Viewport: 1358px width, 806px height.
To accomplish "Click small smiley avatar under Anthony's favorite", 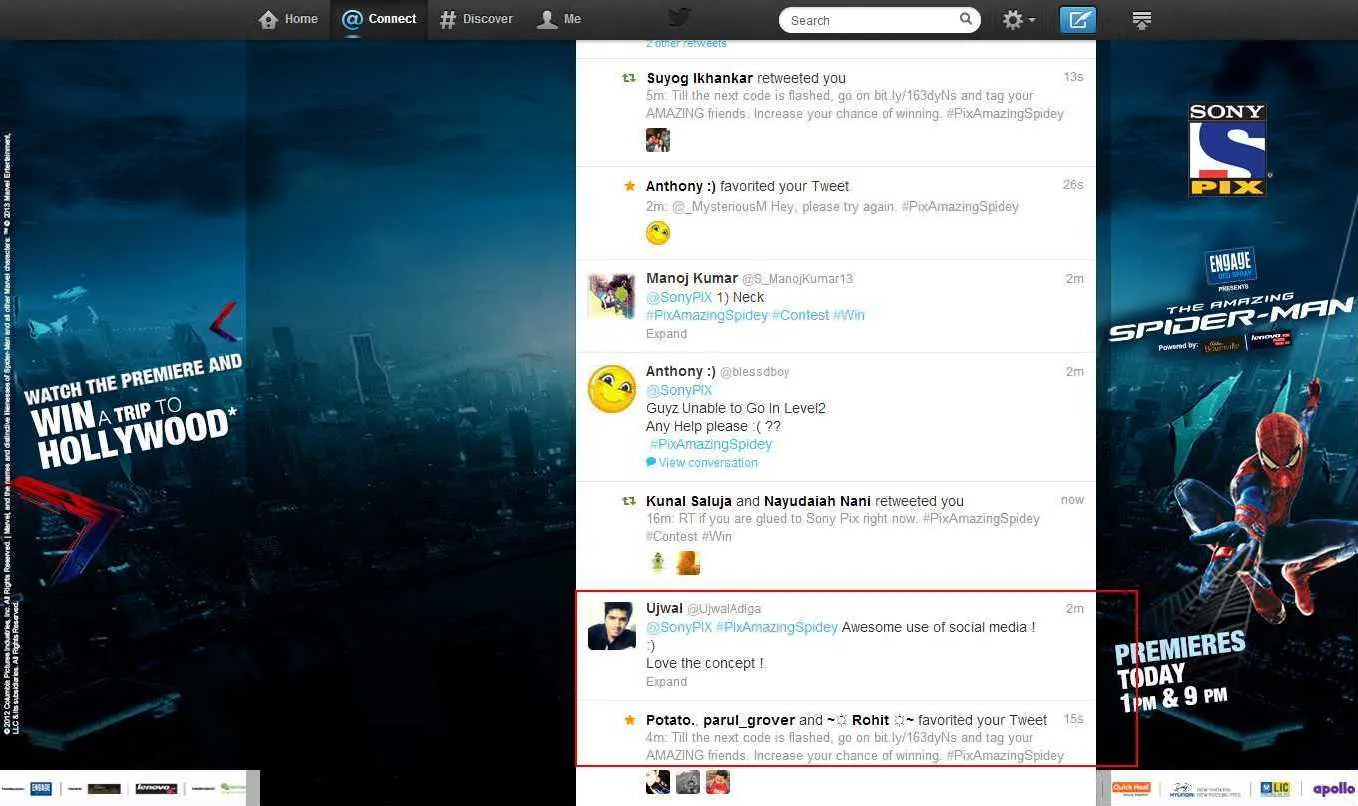I will pos(658,233).
